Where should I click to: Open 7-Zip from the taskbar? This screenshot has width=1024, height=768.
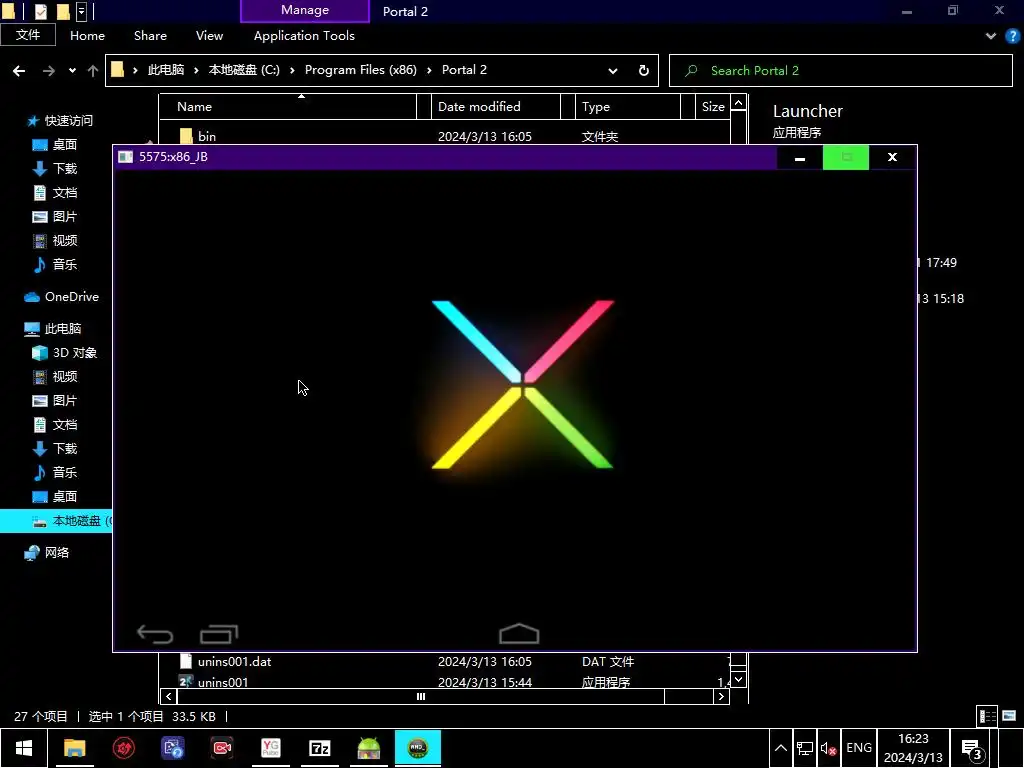click(x=319, y=748)
